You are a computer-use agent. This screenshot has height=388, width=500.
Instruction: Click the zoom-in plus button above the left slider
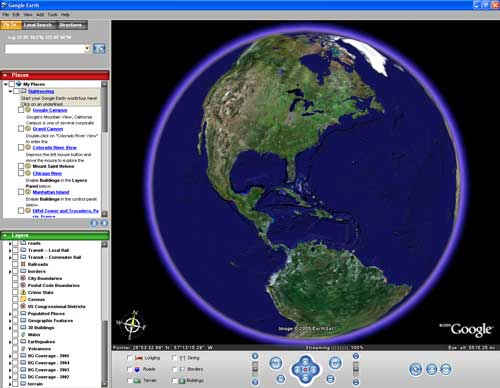pos(255,356)
